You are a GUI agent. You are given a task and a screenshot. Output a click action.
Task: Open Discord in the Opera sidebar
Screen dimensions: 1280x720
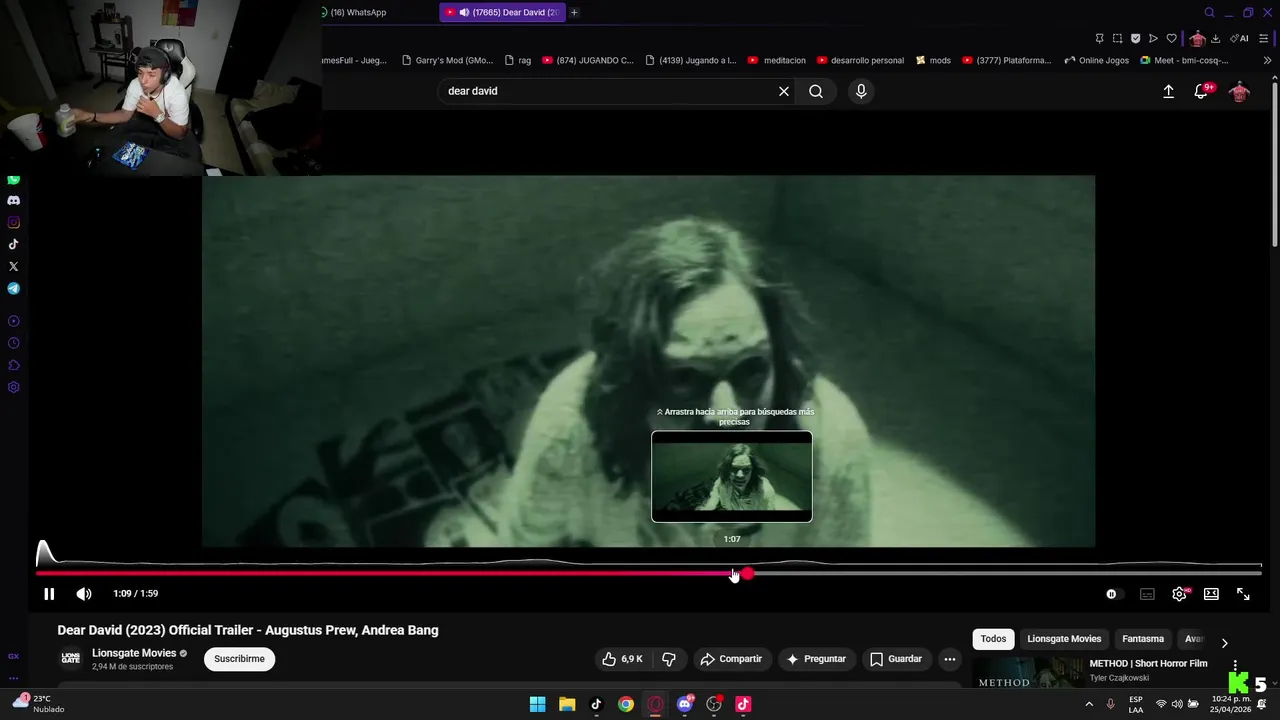(13, 201)
